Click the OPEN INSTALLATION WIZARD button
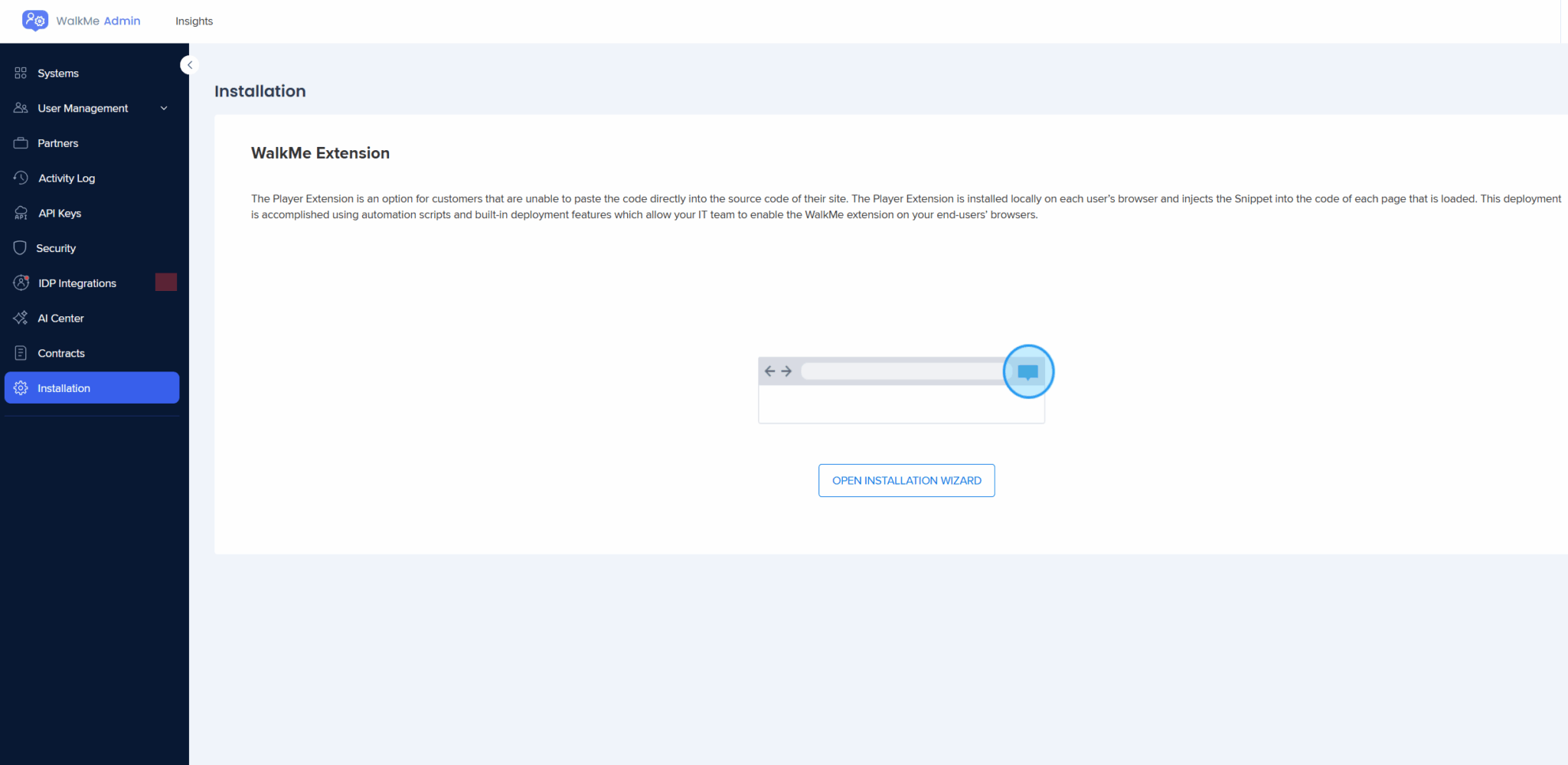This screenshot has height=765, width=1568. 906,480
